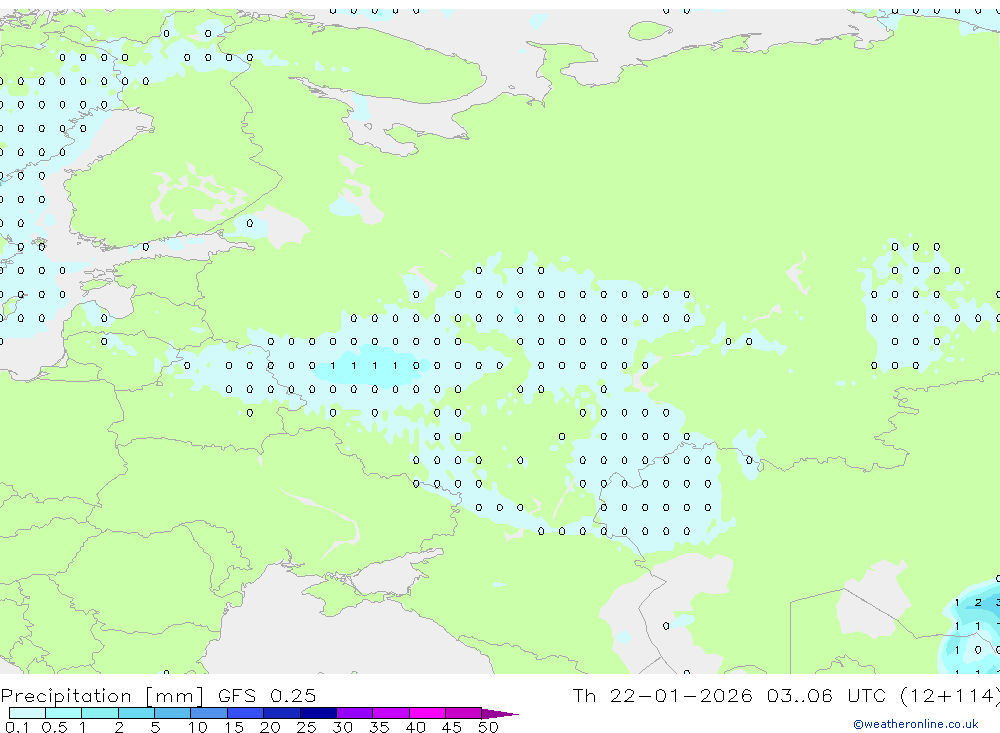The width and height of the screenshot is (1000, 733).
Task: Select the legend swatch between 1 and 2
Action: [x=100, y=713]
